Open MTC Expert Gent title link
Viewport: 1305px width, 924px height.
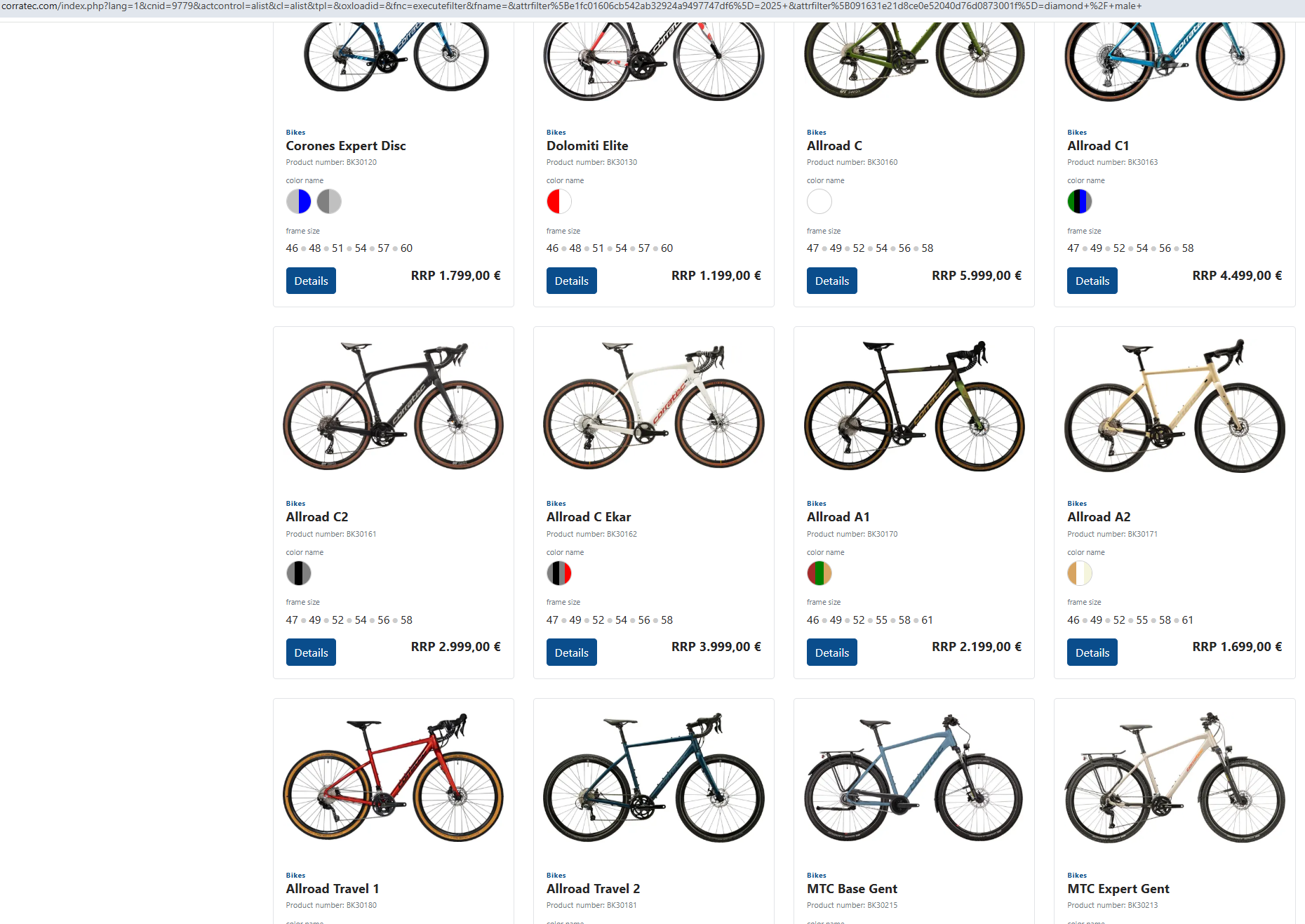(x=1118, y=889)
